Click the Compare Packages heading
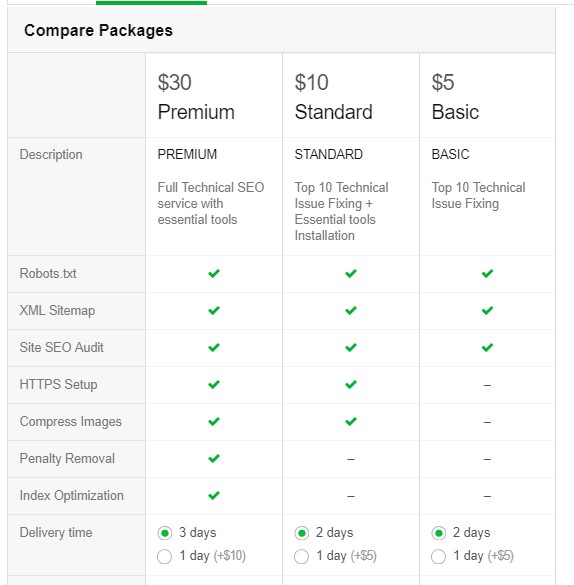 click(x=98, y=30)
